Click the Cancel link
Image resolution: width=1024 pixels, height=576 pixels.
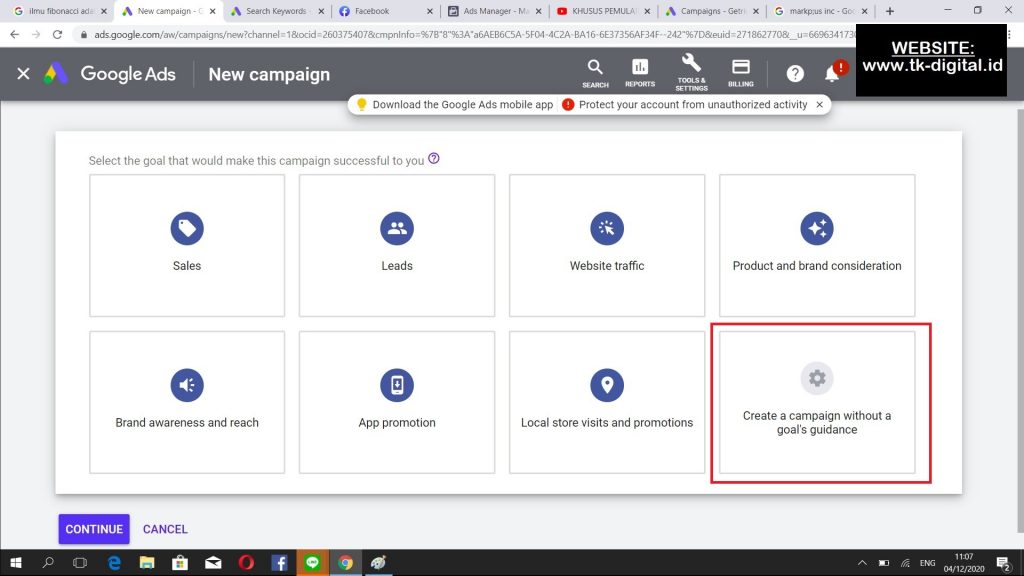[165, 529]
